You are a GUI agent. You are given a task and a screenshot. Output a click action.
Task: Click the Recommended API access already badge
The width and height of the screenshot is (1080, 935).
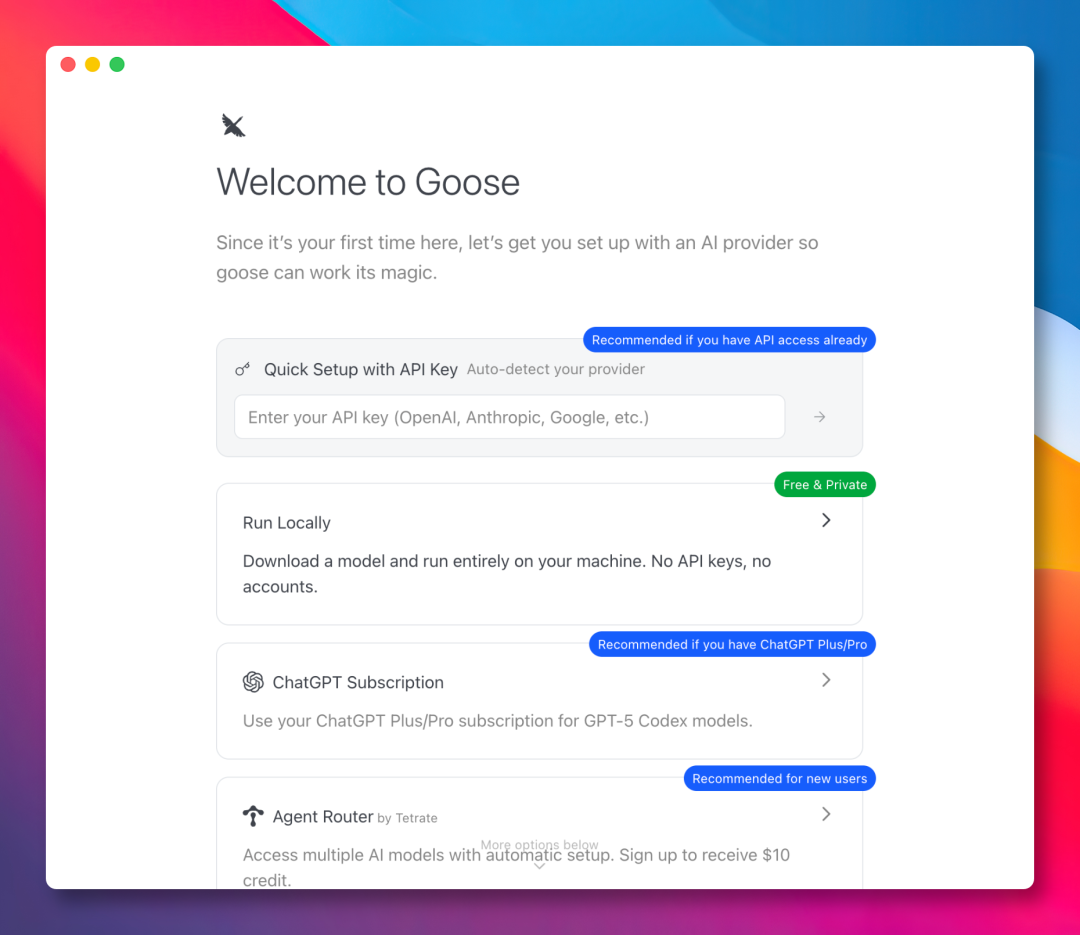tap(729, 340)
